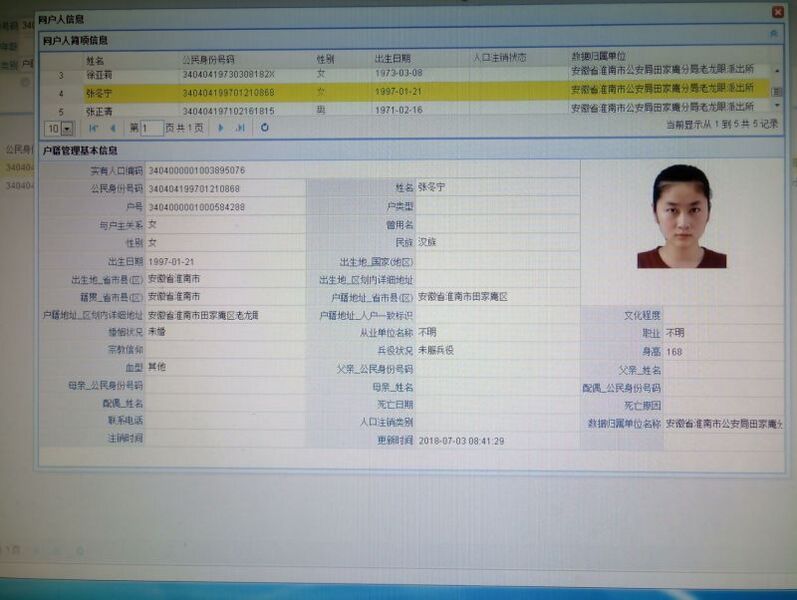Click the 籍贯_省市县(区) field
The width and height of the screenshot is (797, 600).
point(226,296)
